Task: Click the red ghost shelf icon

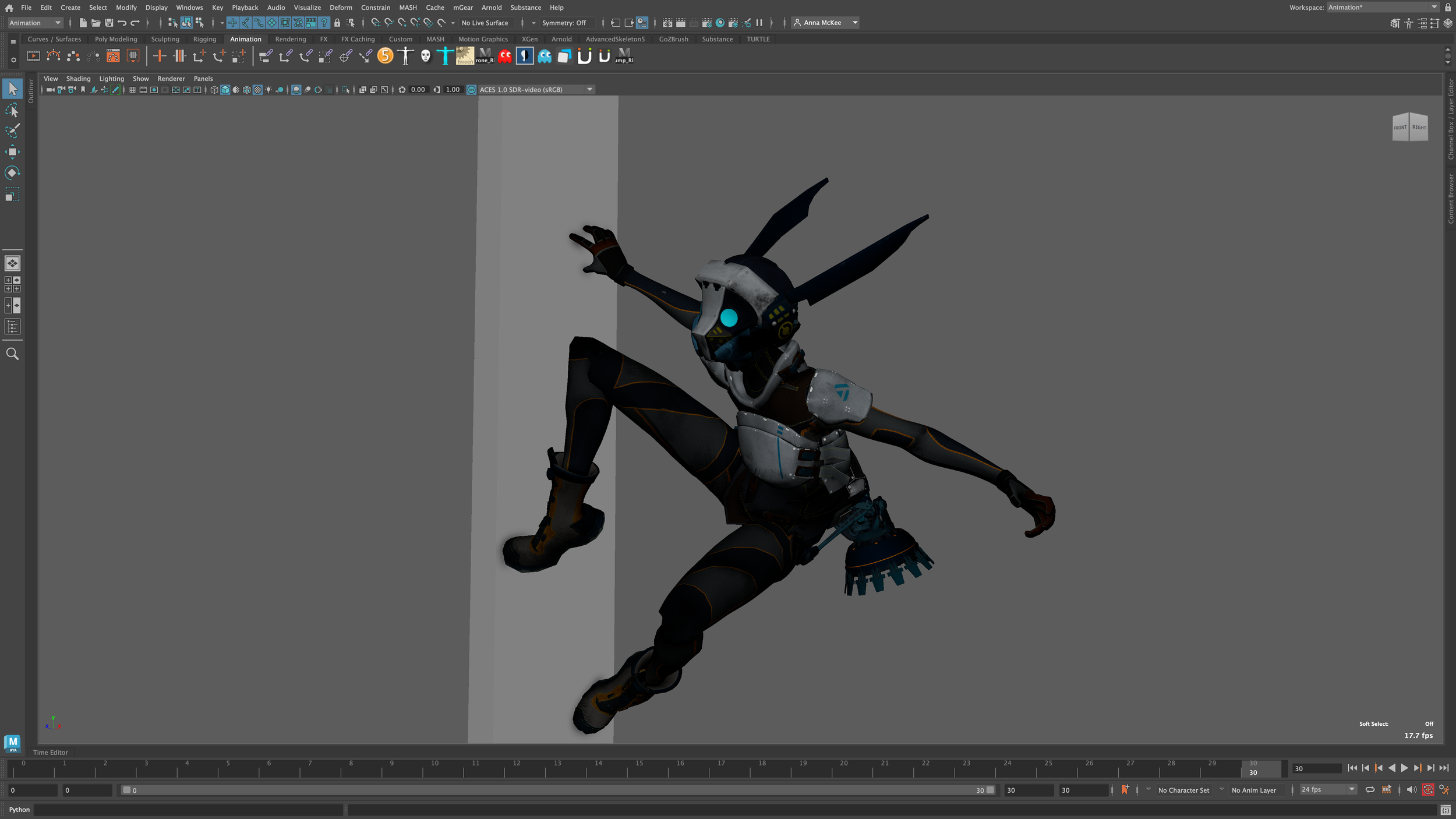Action: pos(505,57)
